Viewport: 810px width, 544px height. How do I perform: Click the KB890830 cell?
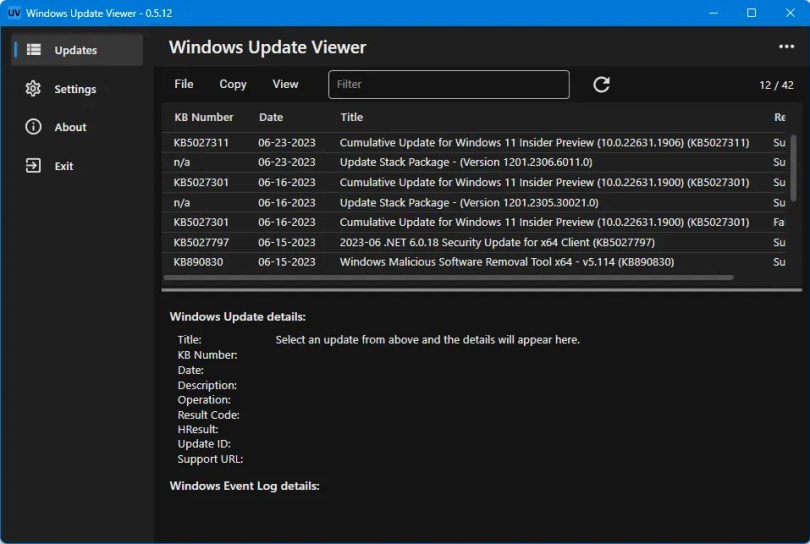pos(198,262)
